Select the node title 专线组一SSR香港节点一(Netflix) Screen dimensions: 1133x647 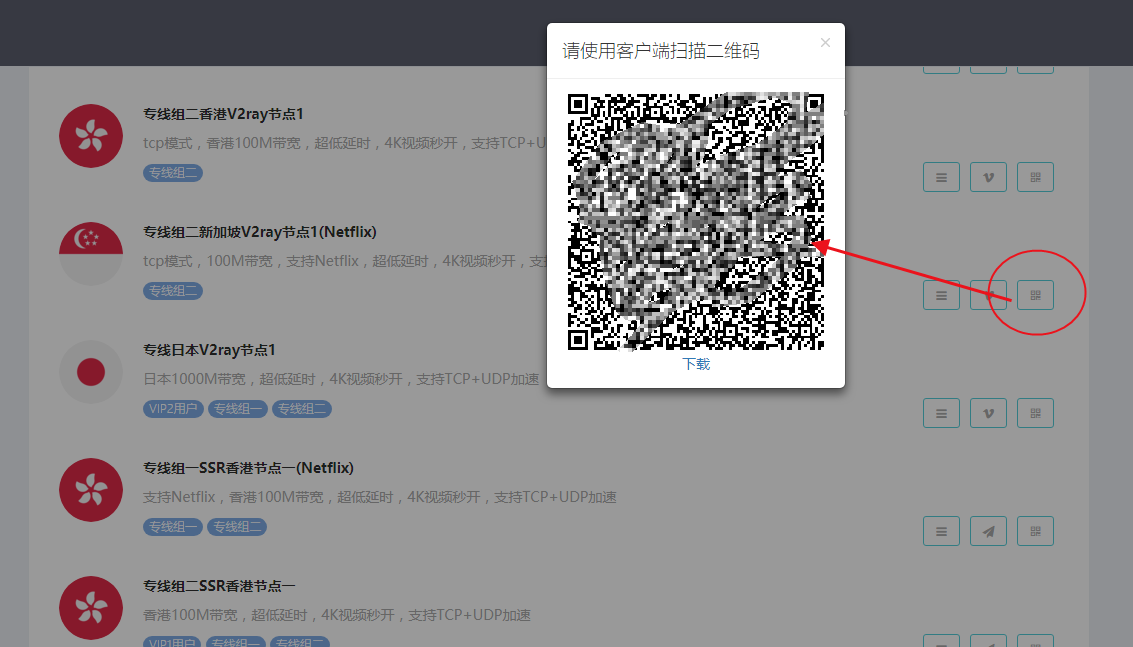(248, 468)
